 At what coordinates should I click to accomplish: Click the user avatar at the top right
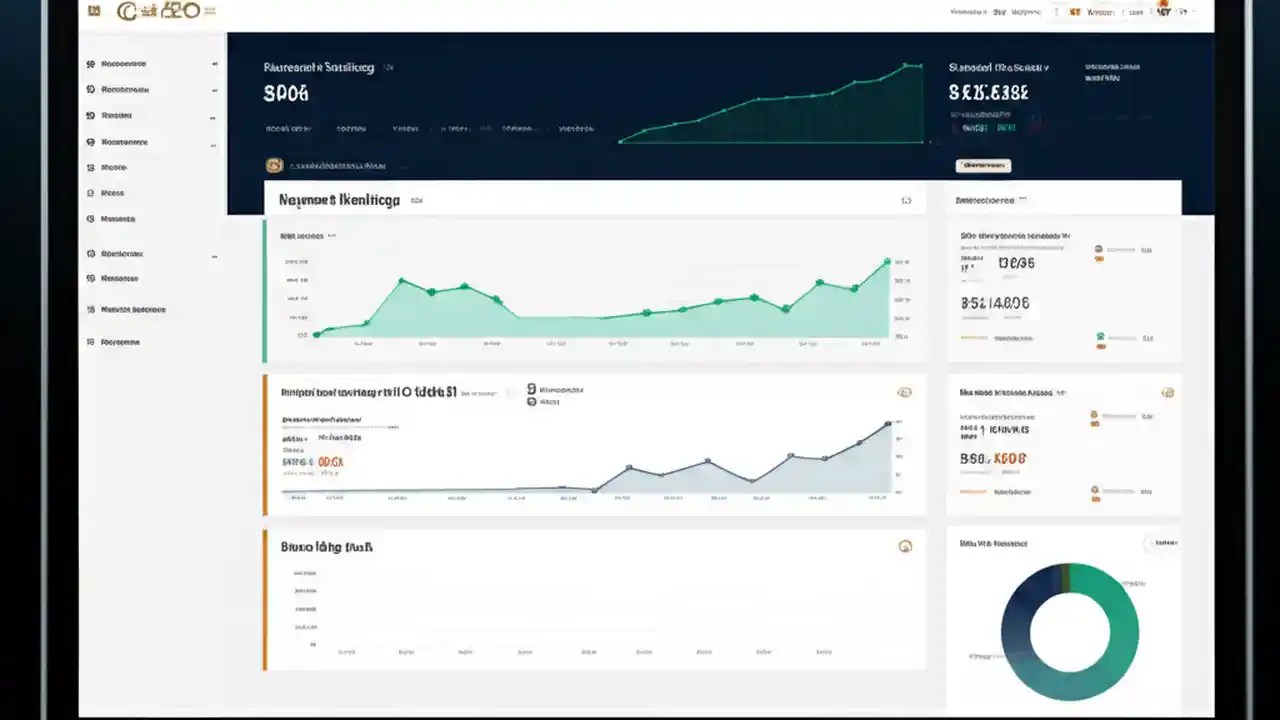click(1163, 11)
